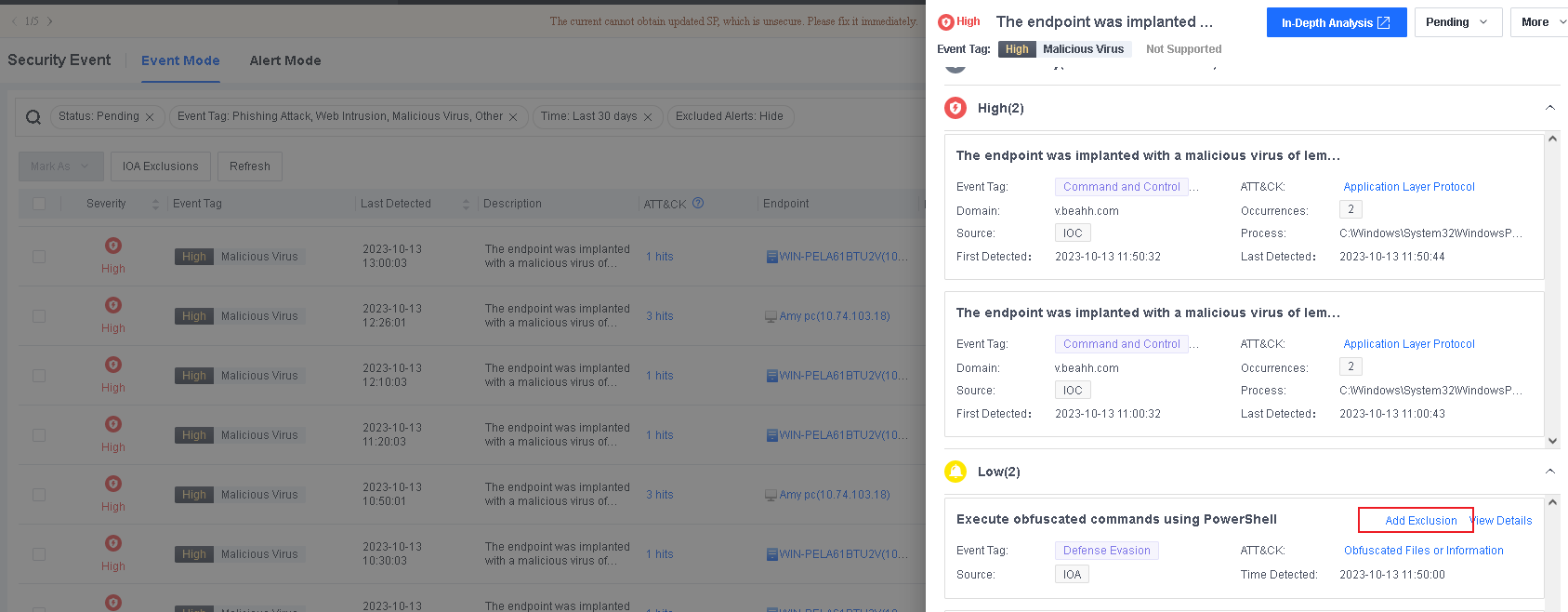Click Add Exclusion for the PowerShell alert
Image resolution: width=1568 pixels, height=612 pixels.
[1420, 521]
